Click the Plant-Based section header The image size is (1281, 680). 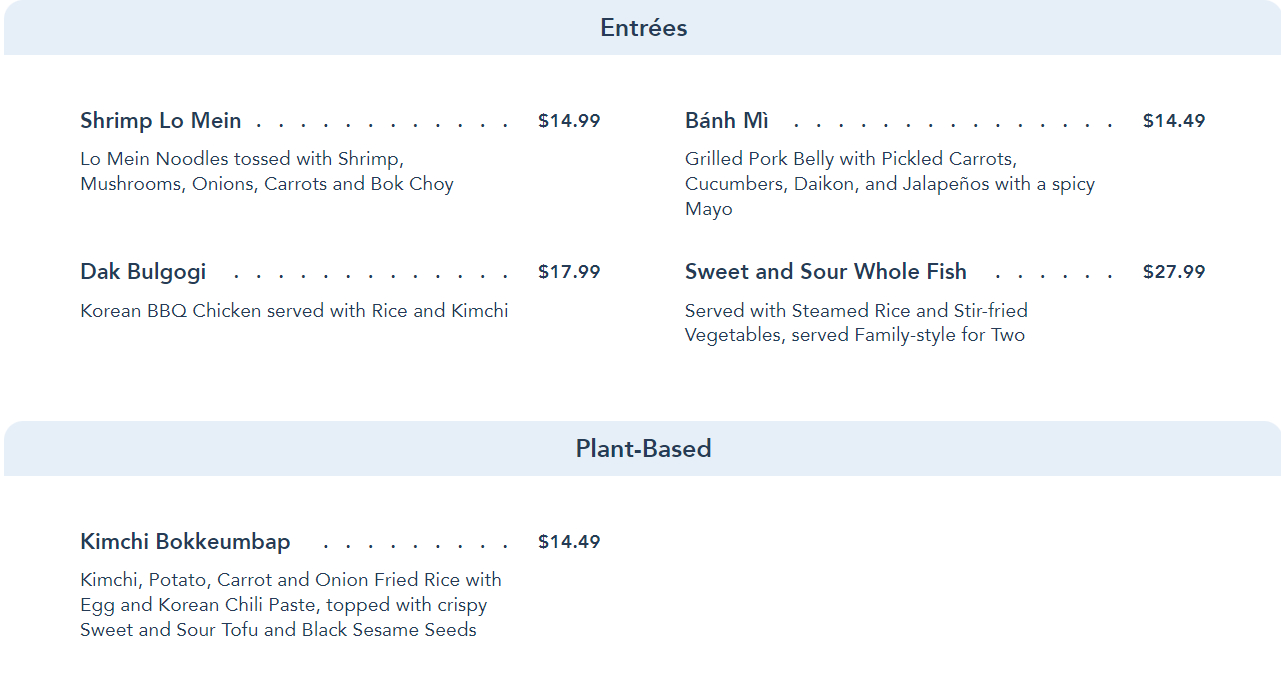(643, 448)
